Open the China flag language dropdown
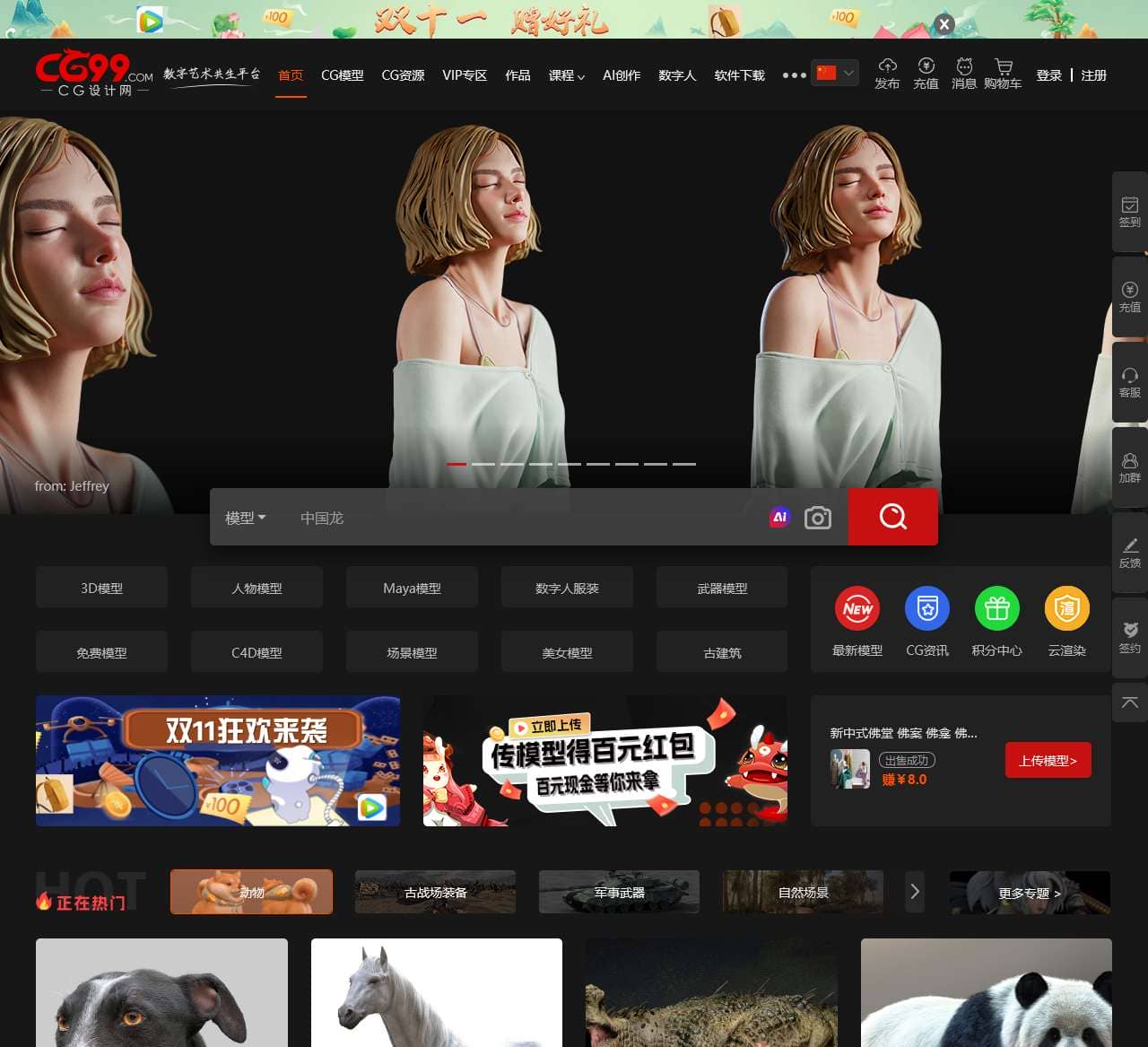Image resolution: width=1148 pixels, height=1047 pixels. click(x=835, y=73)
